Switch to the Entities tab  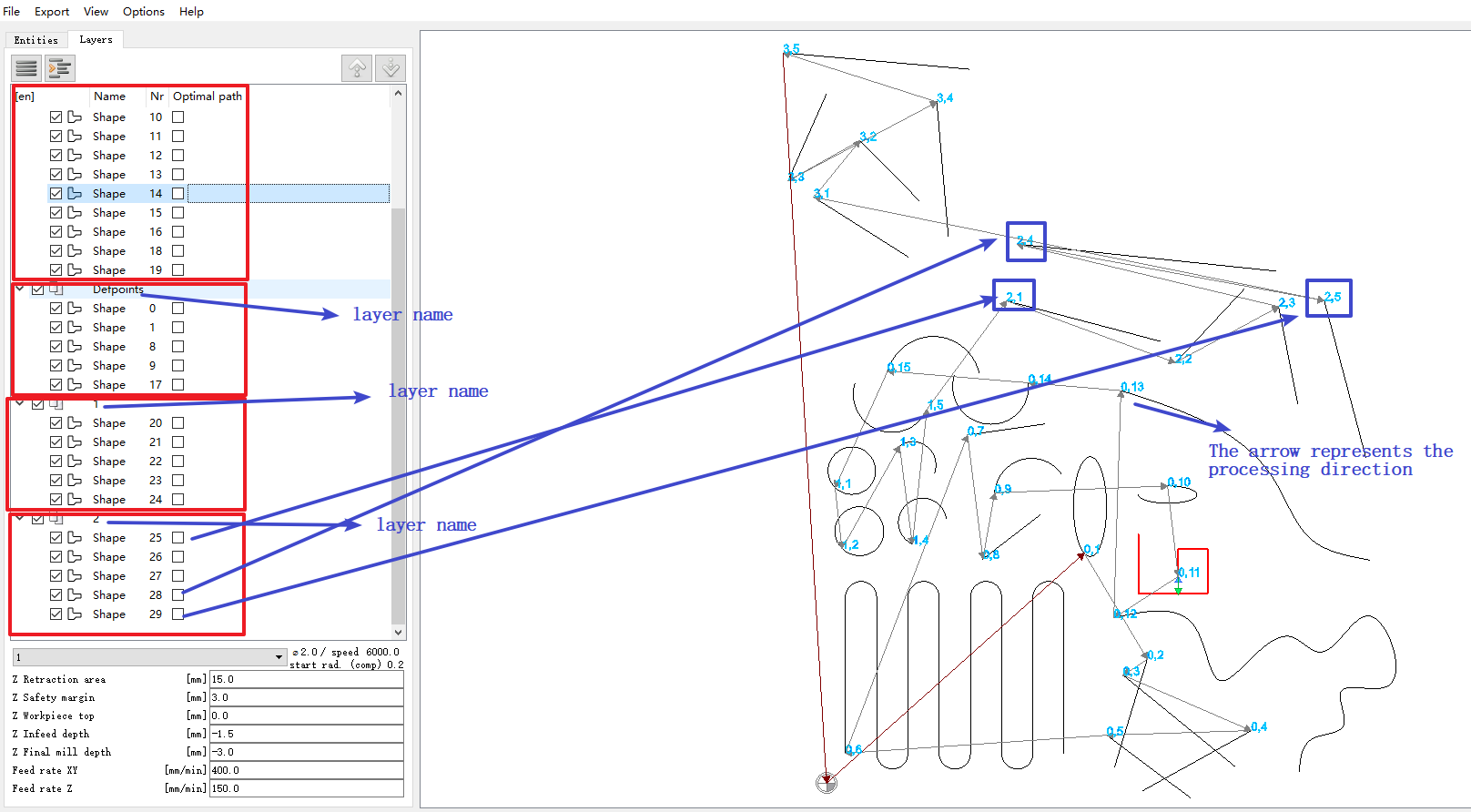36,40
